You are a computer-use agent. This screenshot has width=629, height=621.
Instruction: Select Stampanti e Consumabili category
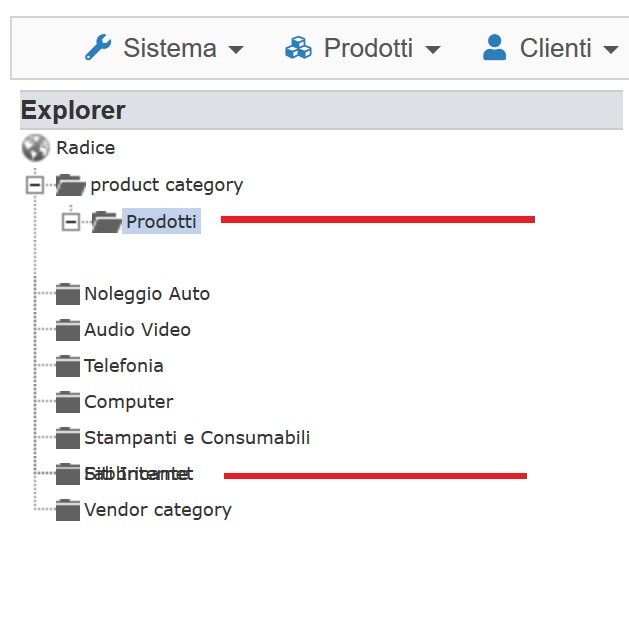coord(197,438)
